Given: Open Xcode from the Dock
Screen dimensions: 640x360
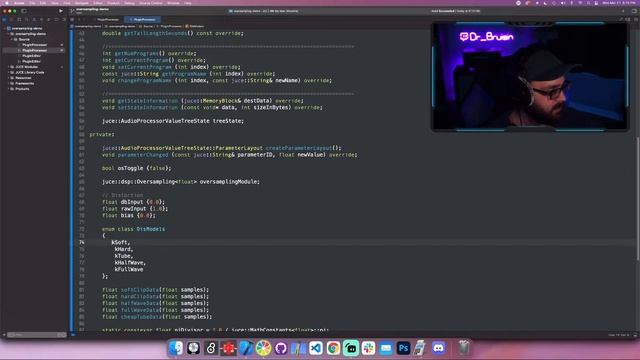Looking at the screenshot, I should coord(246,348).
